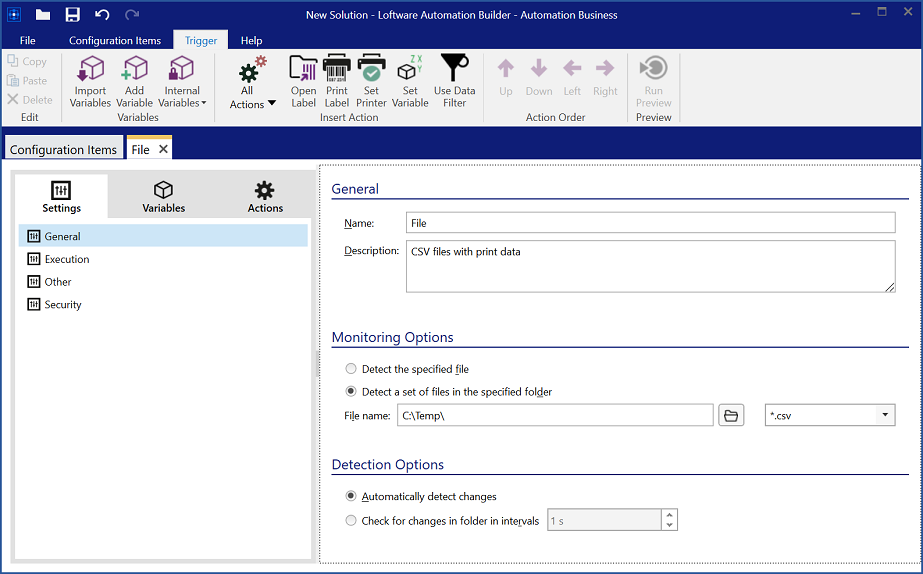
Task: Insert the Set Printer action
Action: [x=371, y=81]
